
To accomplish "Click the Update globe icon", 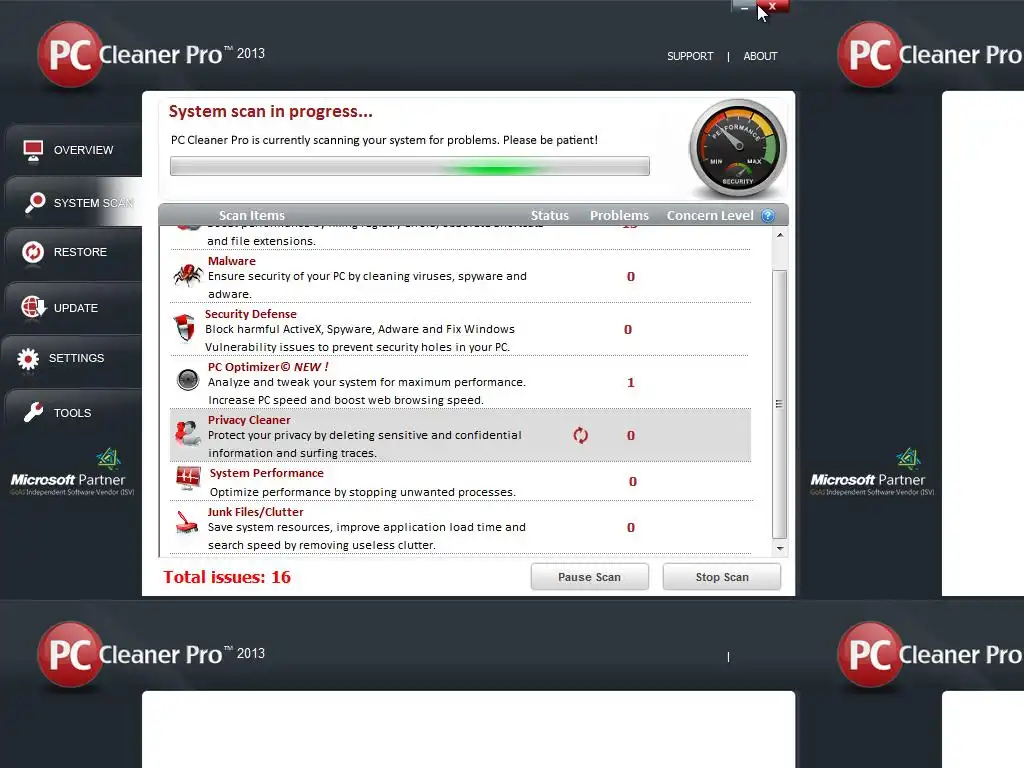I will [x=33, y=306].
